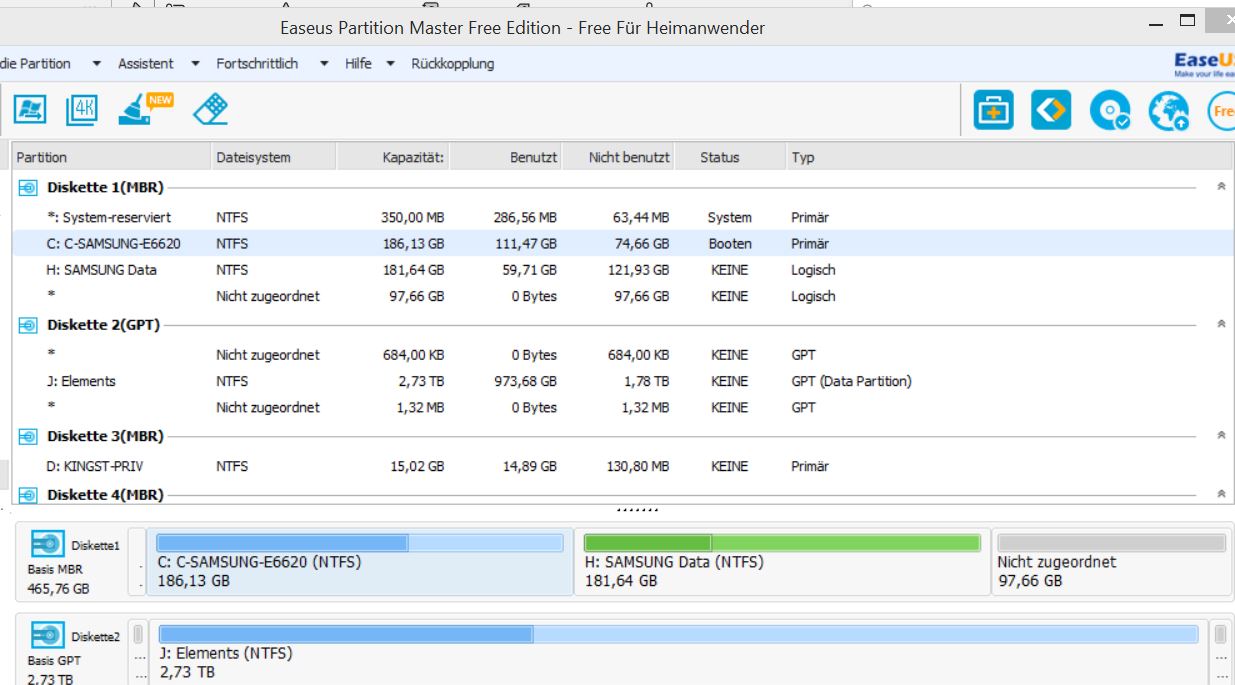Collapse the Diskette 3(MBR) group
Image resolution: width=1235 pixels, height=685 pixels.
click(1221, 435)
